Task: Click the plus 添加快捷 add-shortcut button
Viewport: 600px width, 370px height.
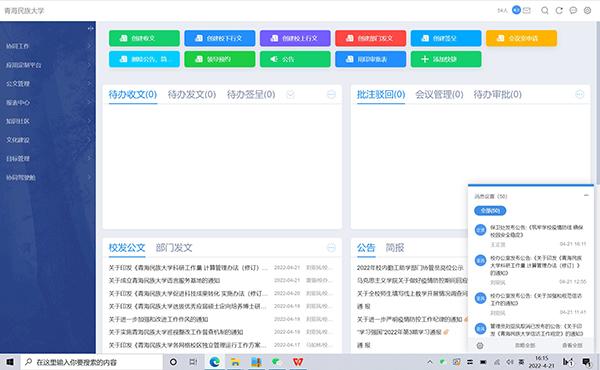Action: coord(446,59)
